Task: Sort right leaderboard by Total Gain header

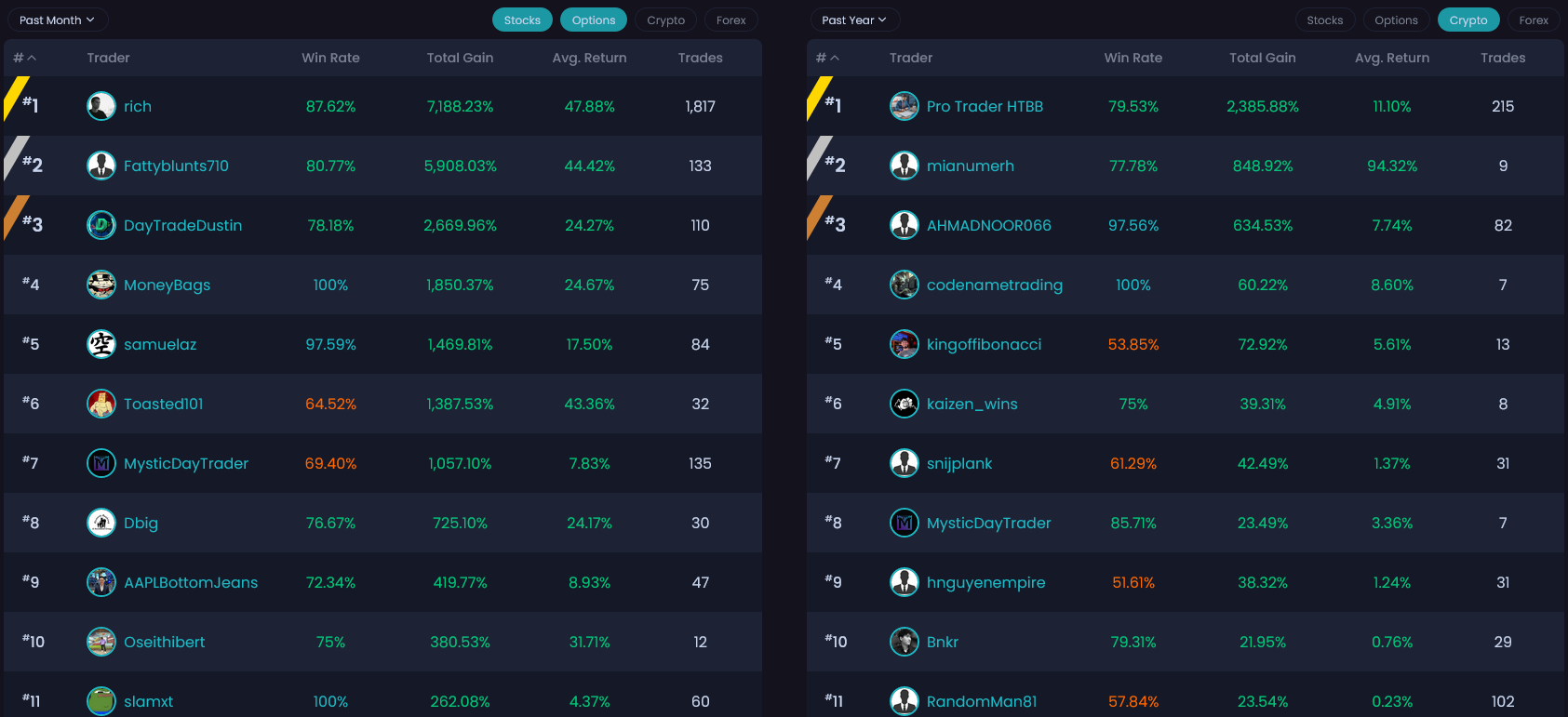Action: click(x=1262, y=58)
